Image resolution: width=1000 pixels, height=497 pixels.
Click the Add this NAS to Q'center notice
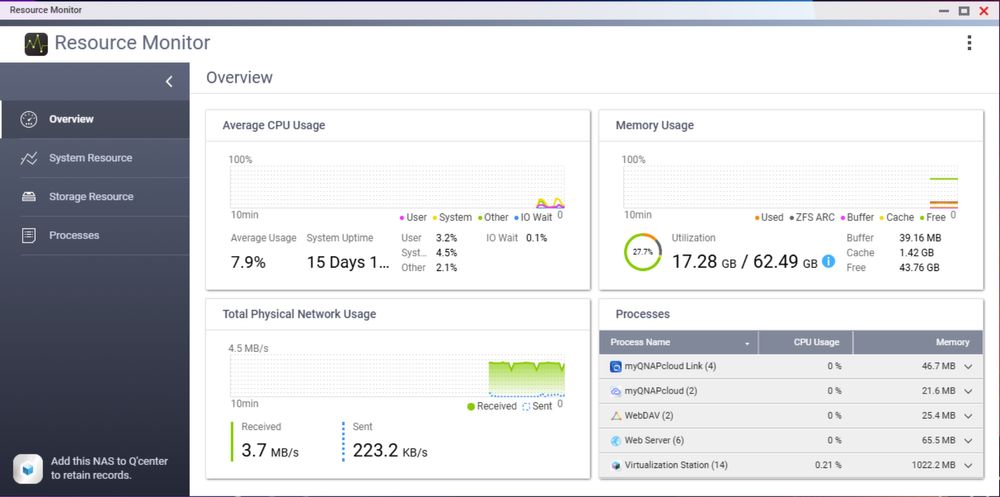coord(109,468)
